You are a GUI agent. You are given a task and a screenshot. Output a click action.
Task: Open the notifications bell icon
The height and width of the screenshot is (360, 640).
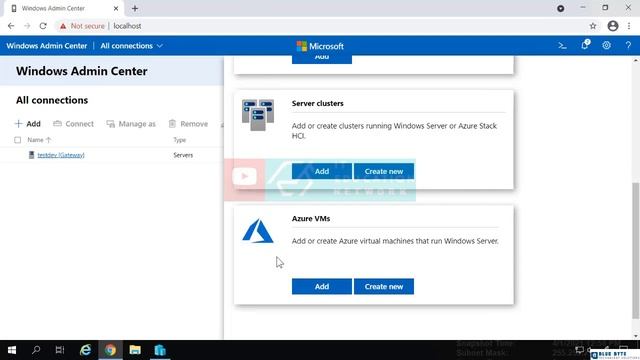(585, 45)
